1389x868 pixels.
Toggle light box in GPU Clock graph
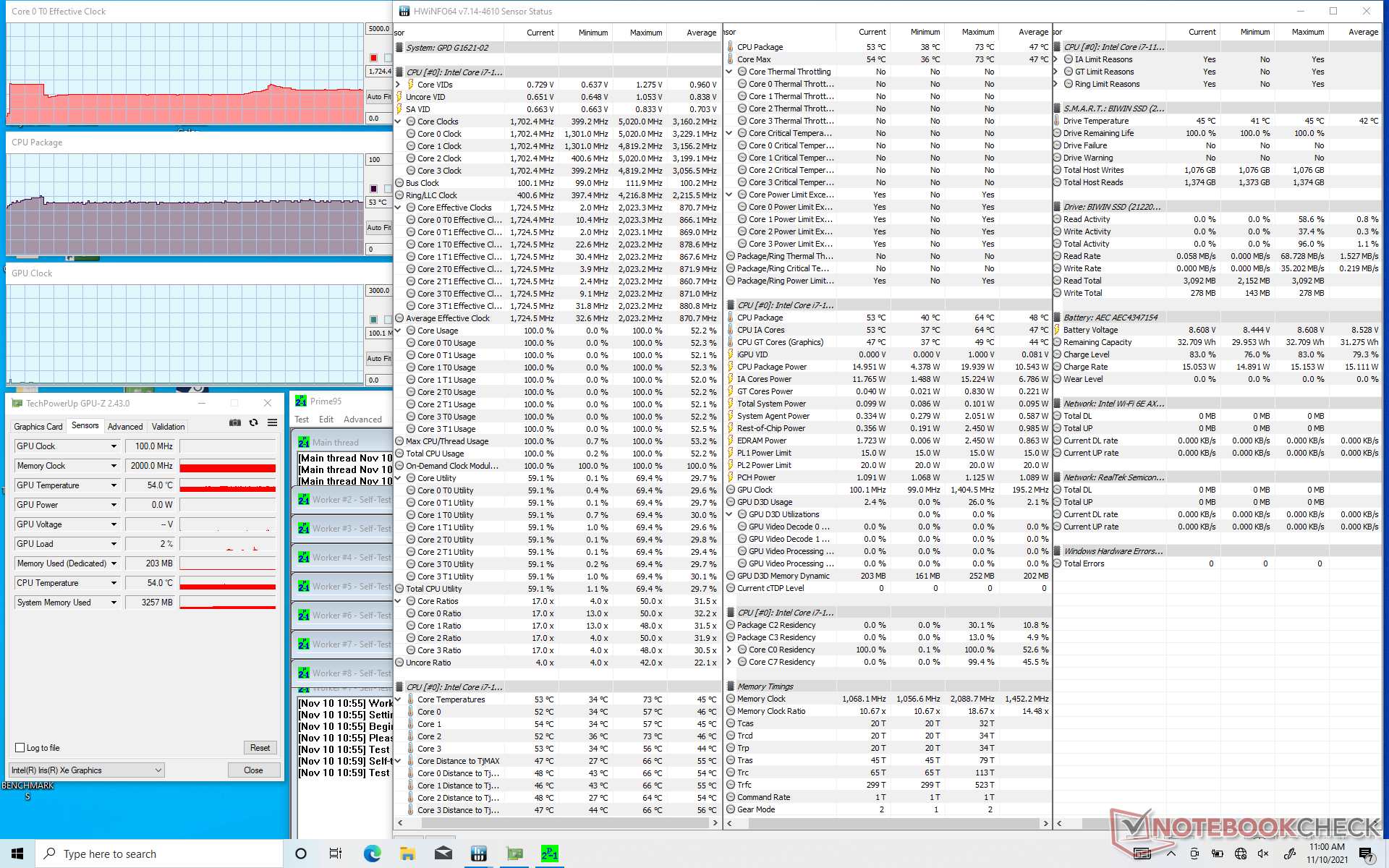coord(388,320)
